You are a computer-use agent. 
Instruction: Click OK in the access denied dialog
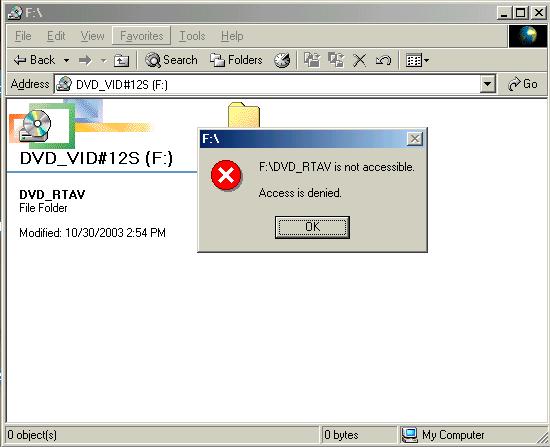click(312, 227)
